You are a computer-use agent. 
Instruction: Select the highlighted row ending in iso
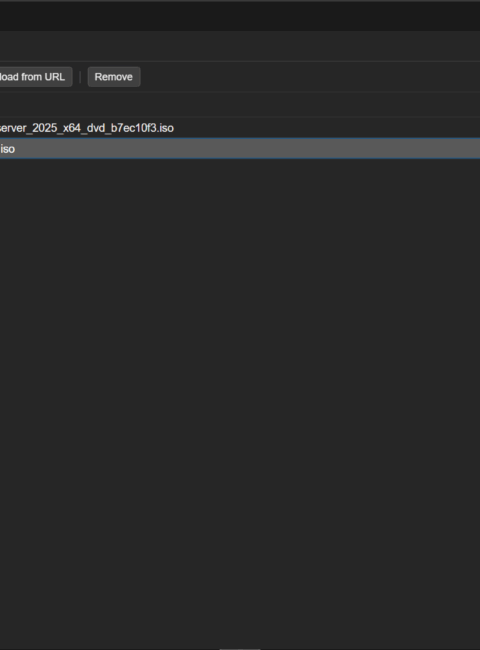pyautogui.click(x=240, y=149)
